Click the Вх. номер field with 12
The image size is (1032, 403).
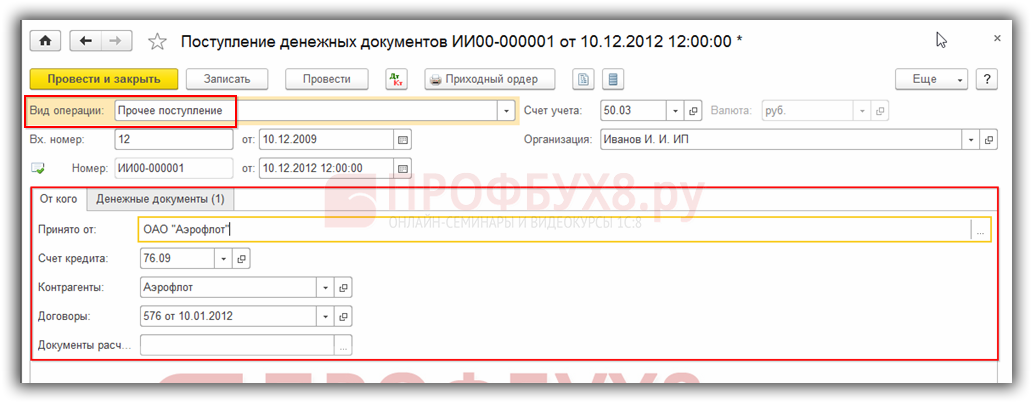[x=174, y=140]
